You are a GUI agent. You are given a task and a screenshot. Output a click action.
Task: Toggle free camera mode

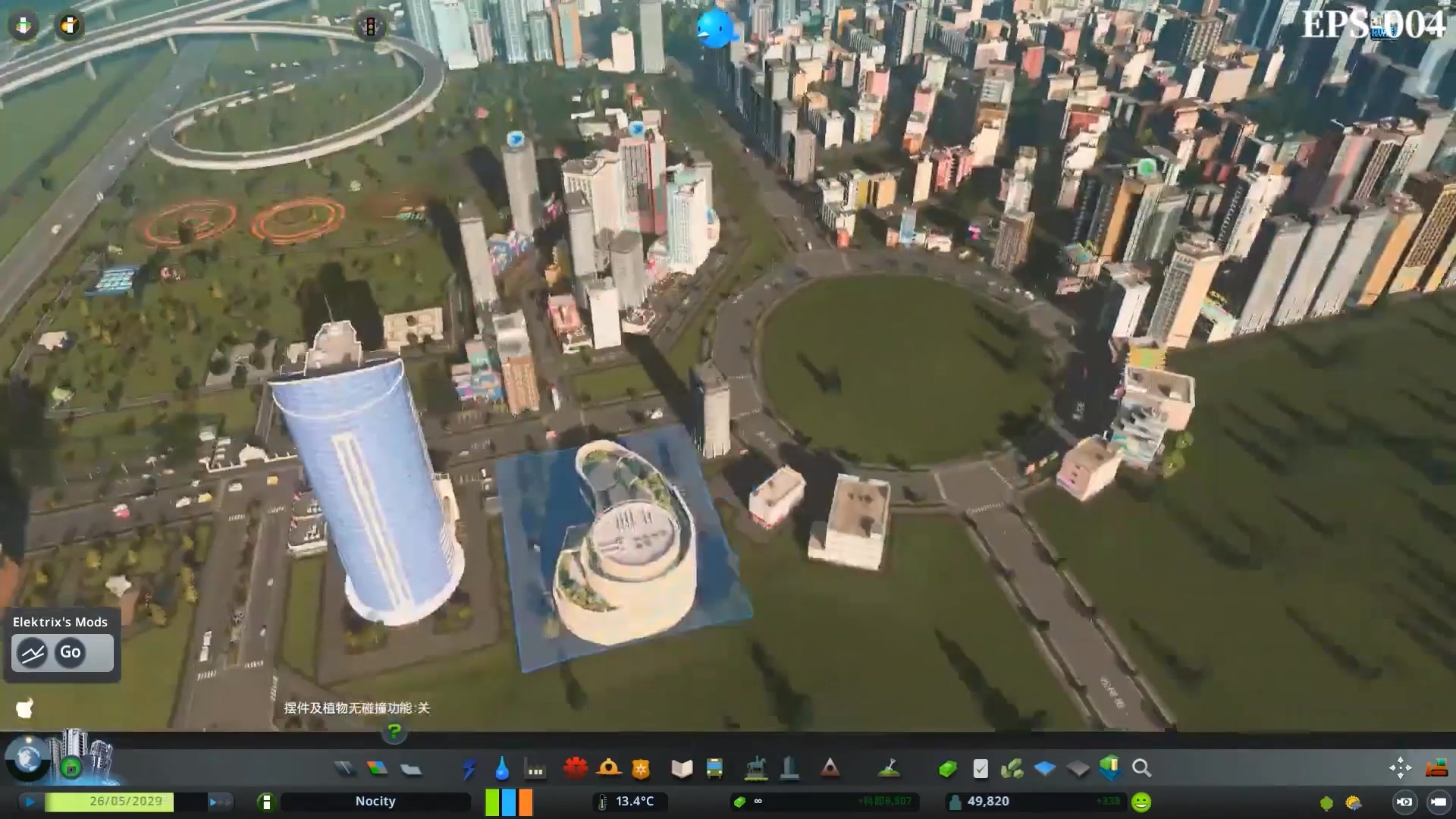(1439, 802)
